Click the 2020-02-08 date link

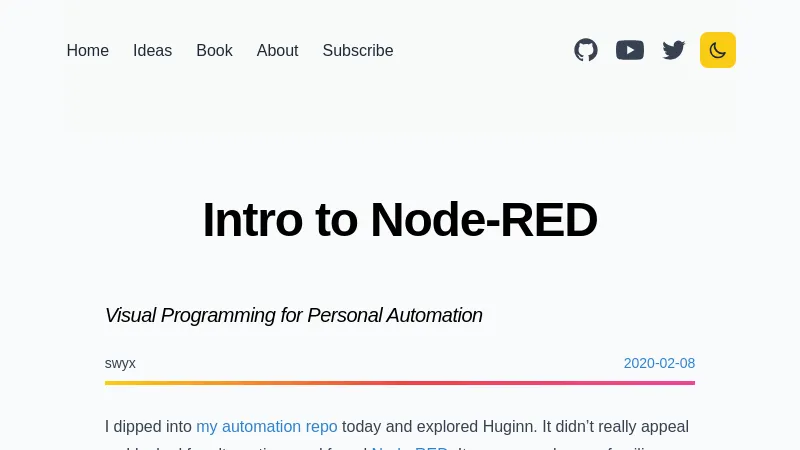click(x=659, y=363)
